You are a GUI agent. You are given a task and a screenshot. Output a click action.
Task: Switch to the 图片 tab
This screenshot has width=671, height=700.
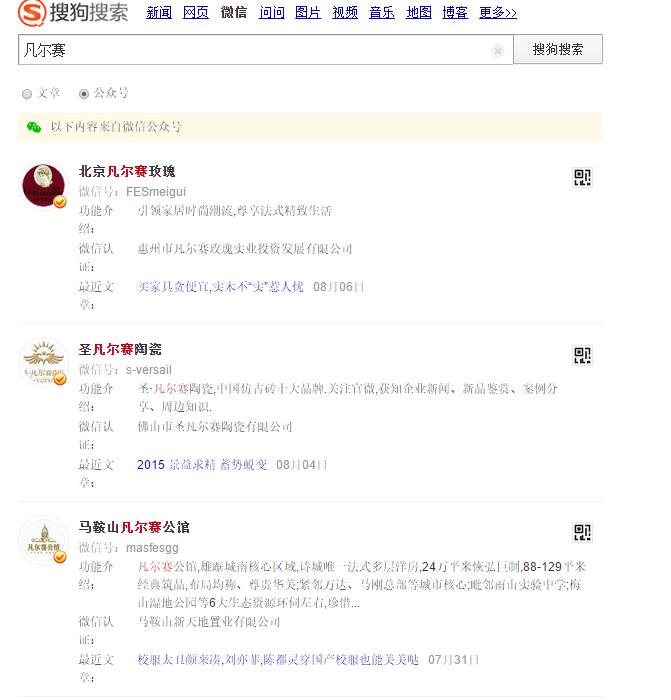point(308,12)
